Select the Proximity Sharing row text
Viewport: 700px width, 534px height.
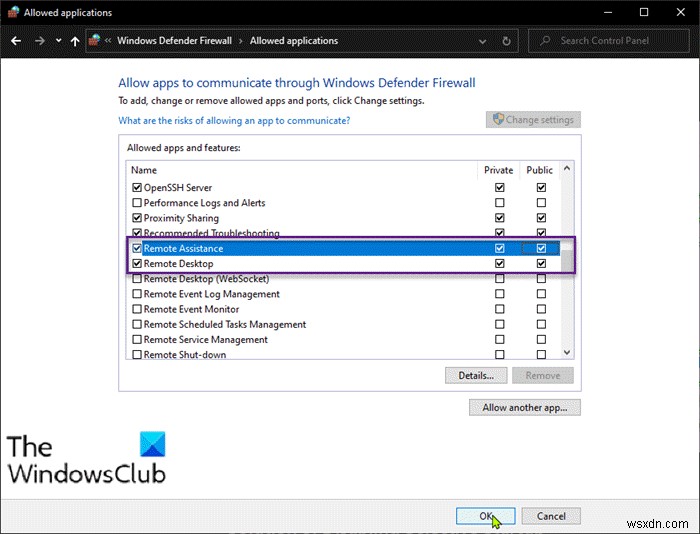click(x=181, y=218)
